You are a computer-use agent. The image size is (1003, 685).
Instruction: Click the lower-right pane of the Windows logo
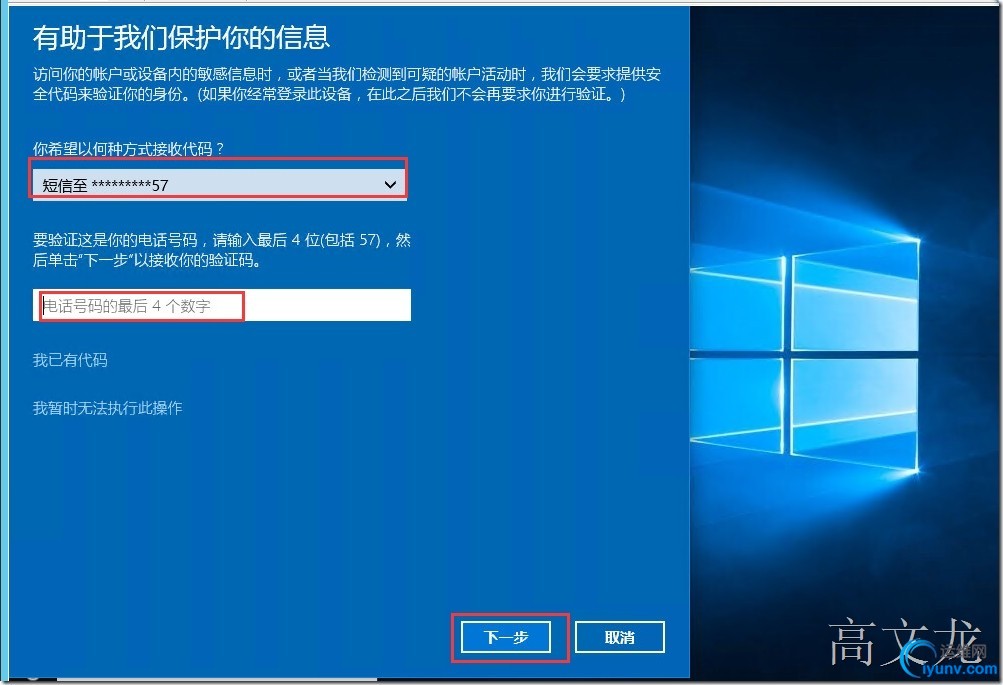click(856, 414)
